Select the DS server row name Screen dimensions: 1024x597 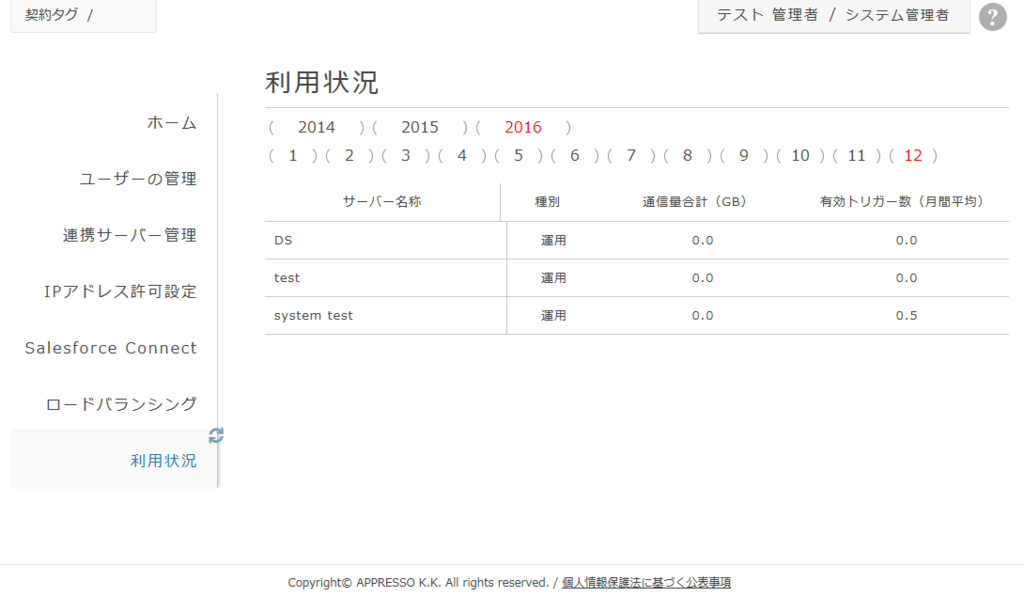click(283, 240)
